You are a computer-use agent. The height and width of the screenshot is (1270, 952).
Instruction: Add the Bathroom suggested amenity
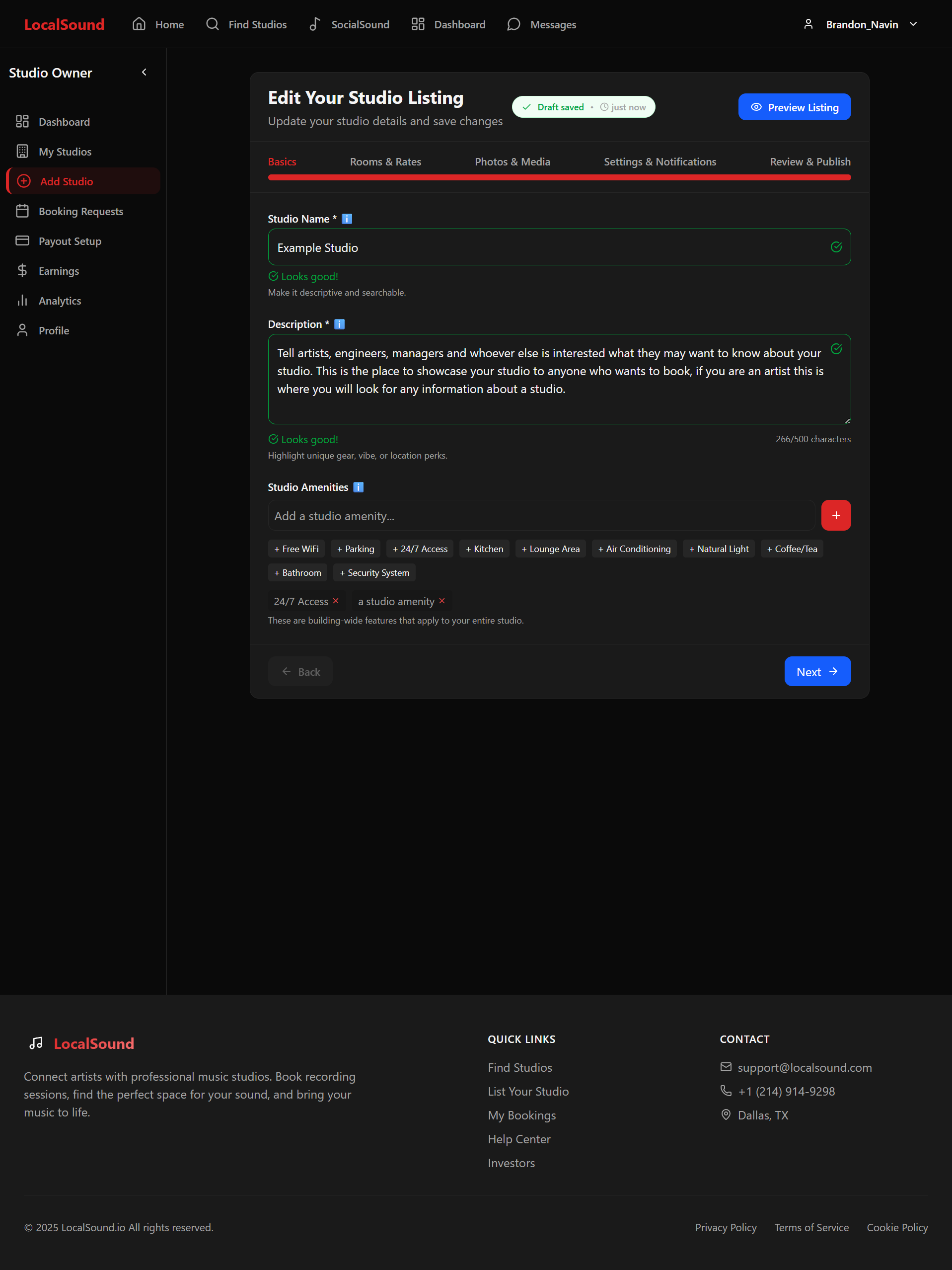tap(297, 572)
